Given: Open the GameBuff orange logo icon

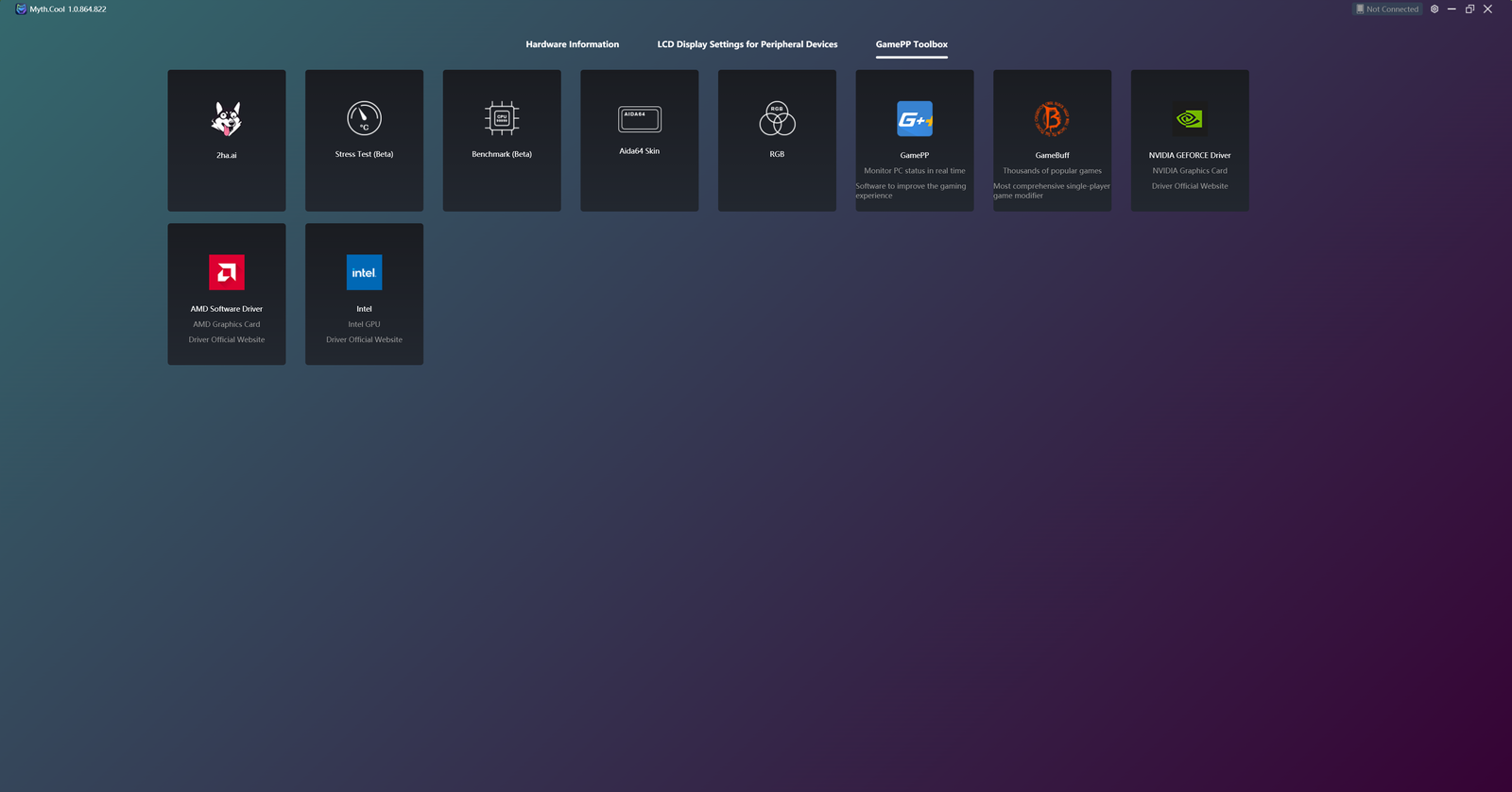Looking at the screenshot, I should [x=1052, y=119].
